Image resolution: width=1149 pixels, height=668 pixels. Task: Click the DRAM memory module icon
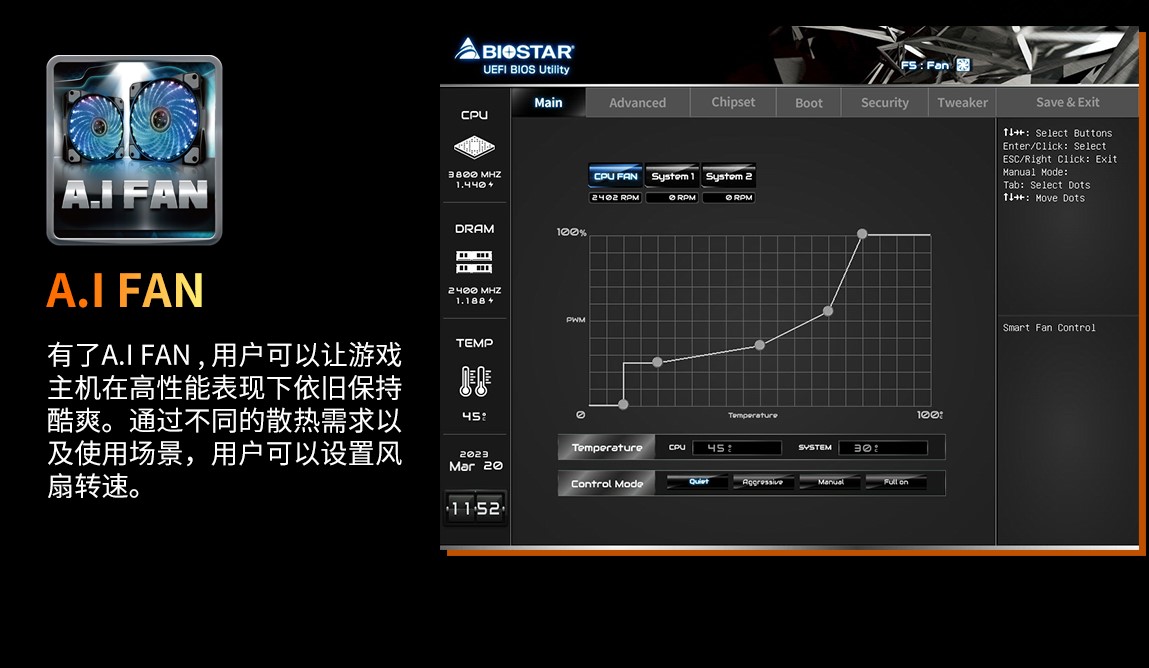474,261
